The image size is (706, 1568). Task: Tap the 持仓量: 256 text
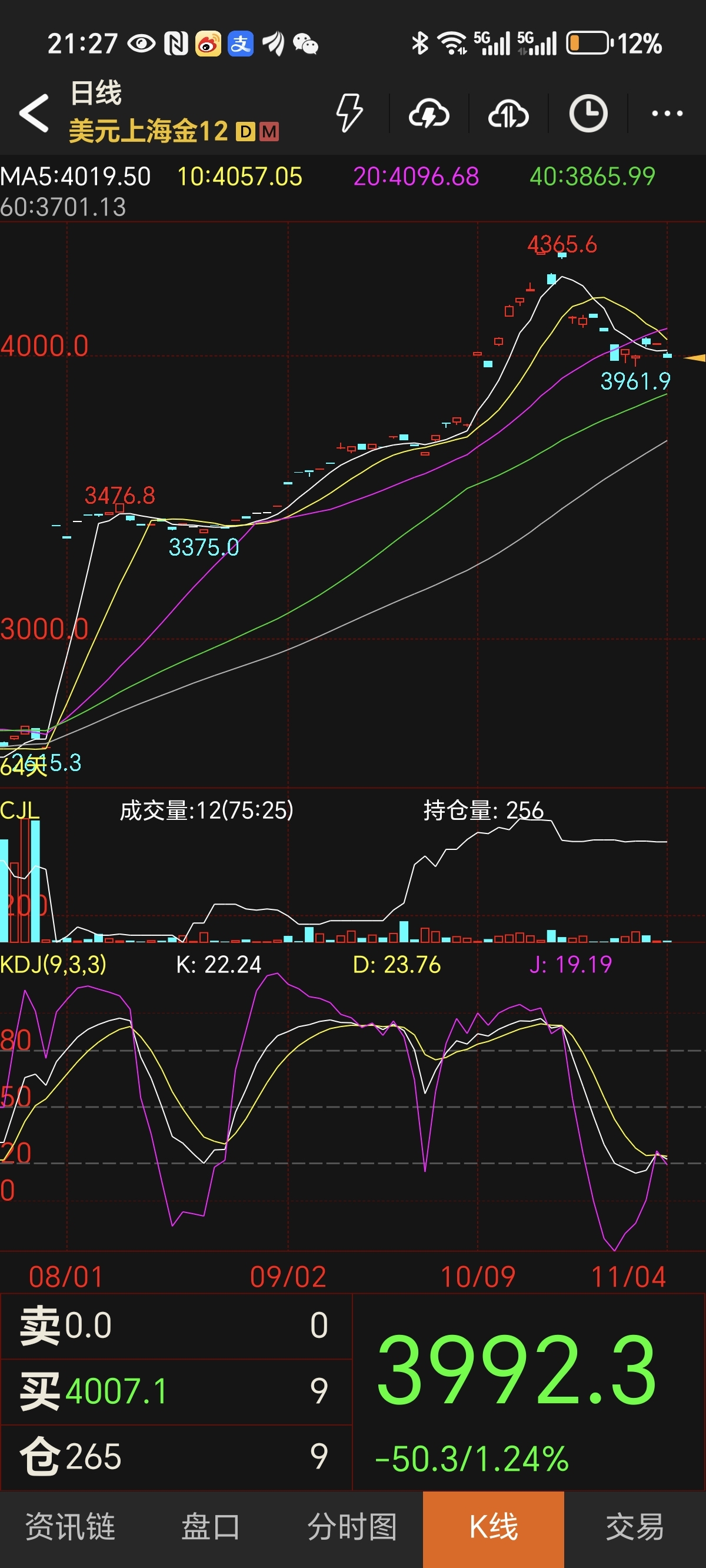483,811
